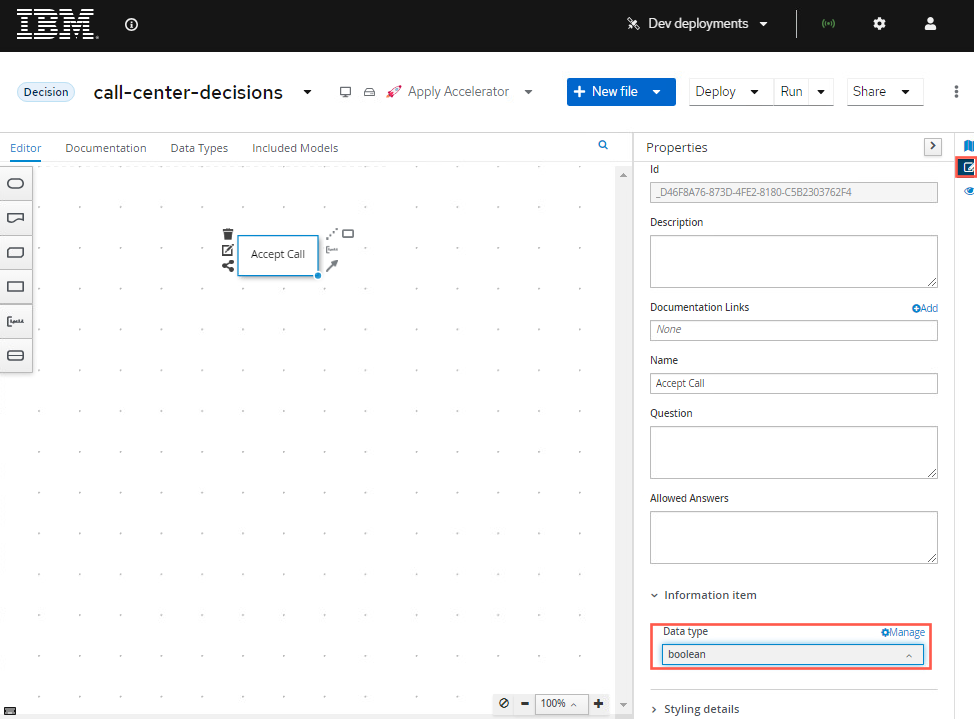Click the Id field

793,193
